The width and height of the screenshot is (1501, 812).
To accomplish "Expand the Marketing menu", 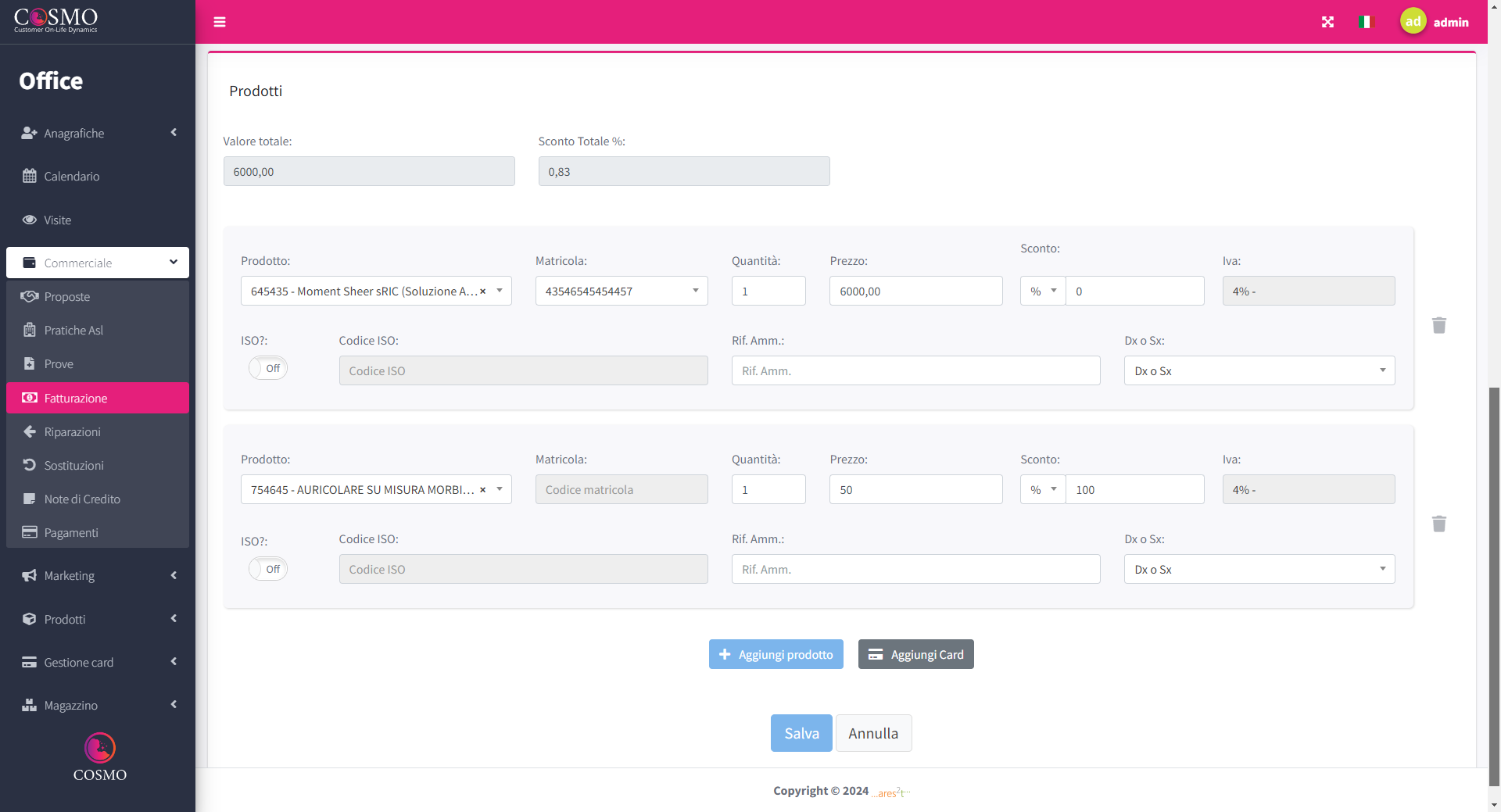I will [98, 575].
